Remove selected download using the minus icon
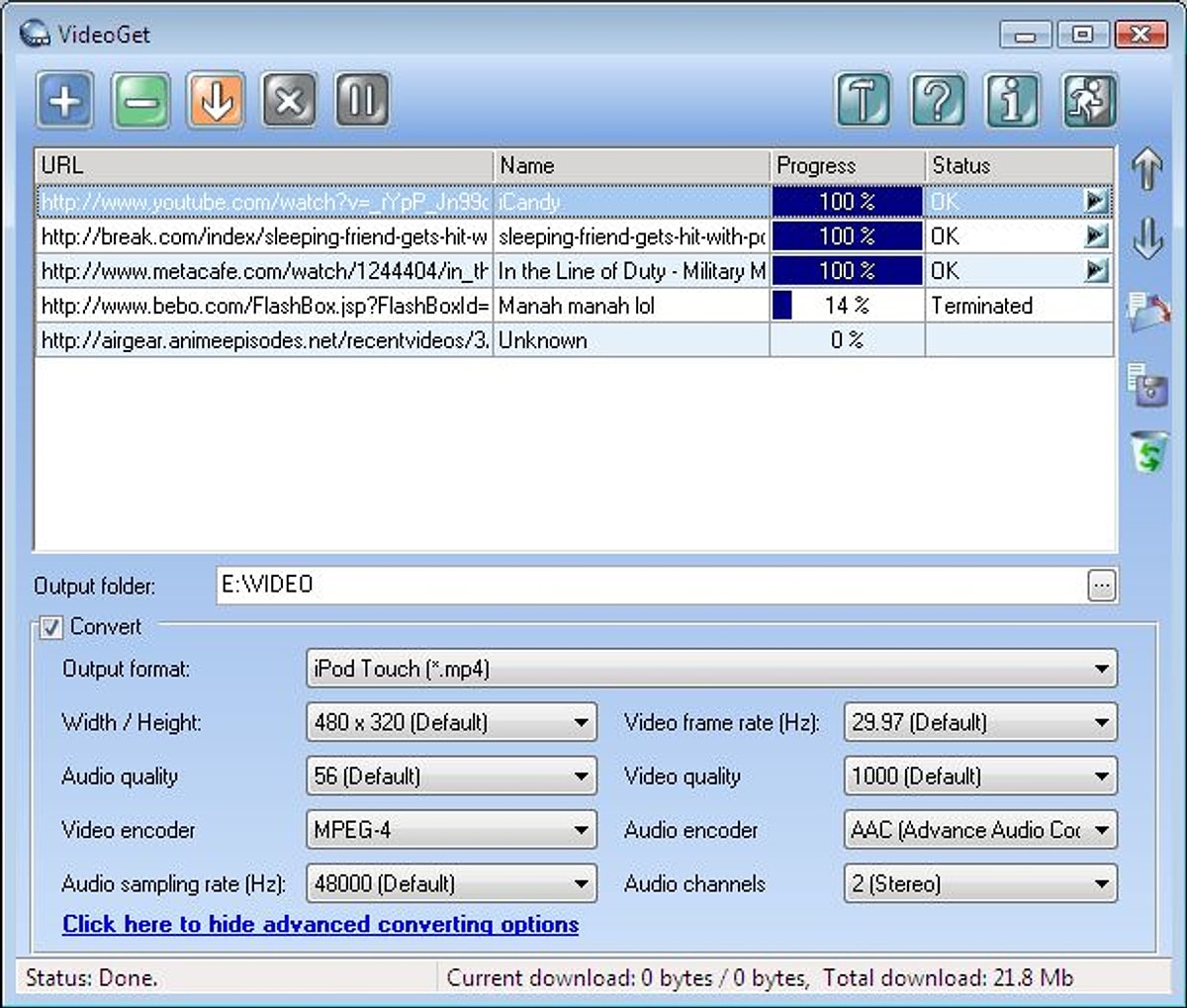 tap(139, 99)
